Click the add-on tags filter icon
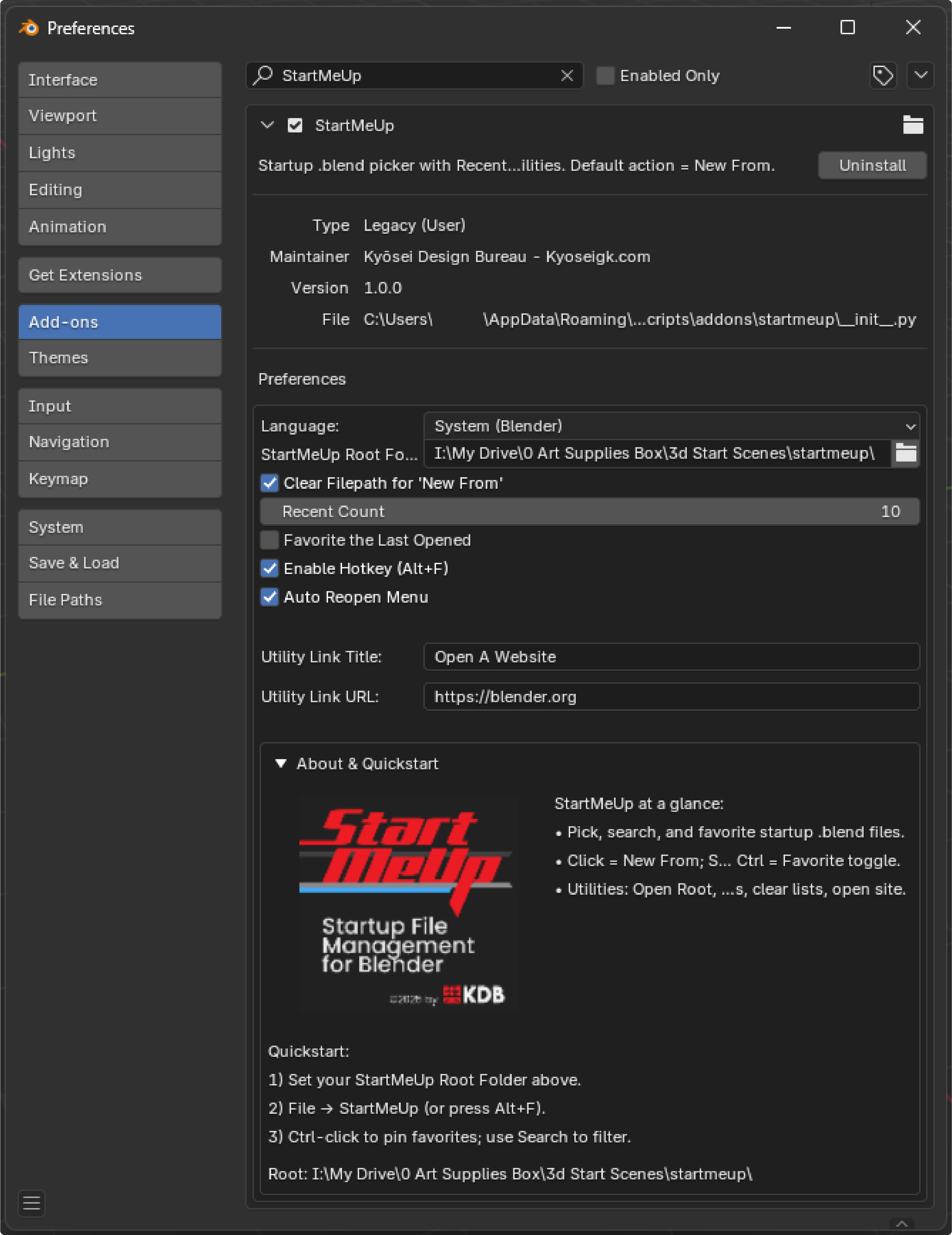The width and height of the screenshot is (952, 1235). 882,75
